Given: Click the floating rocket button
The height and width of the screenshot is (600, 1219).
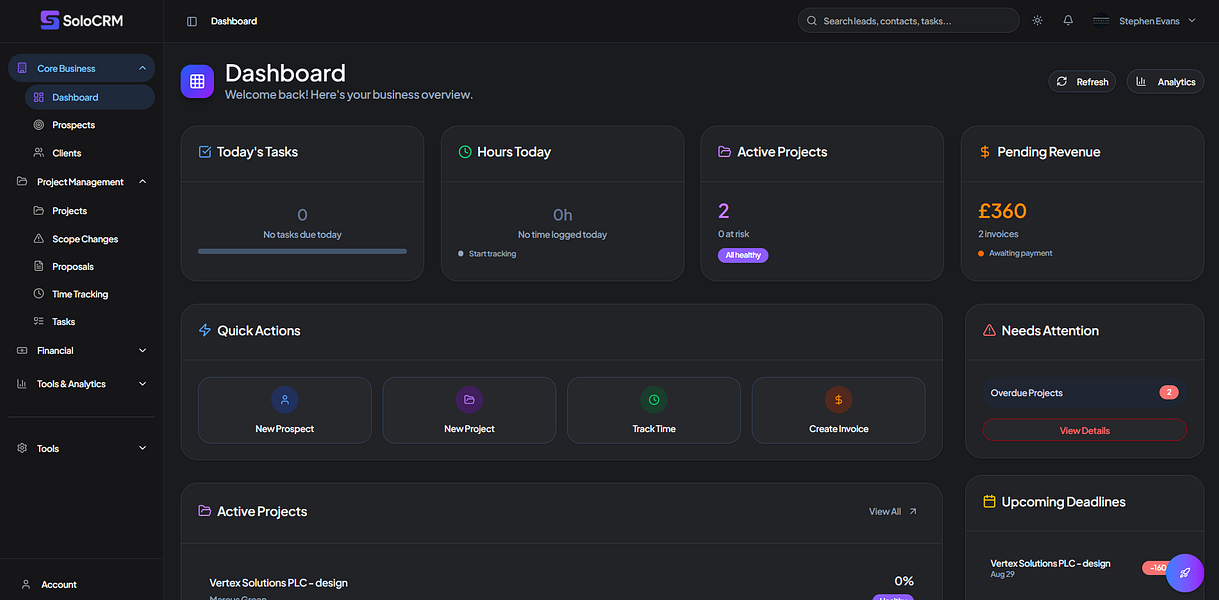Looking at the screenshot, I should pos(1185,573).
